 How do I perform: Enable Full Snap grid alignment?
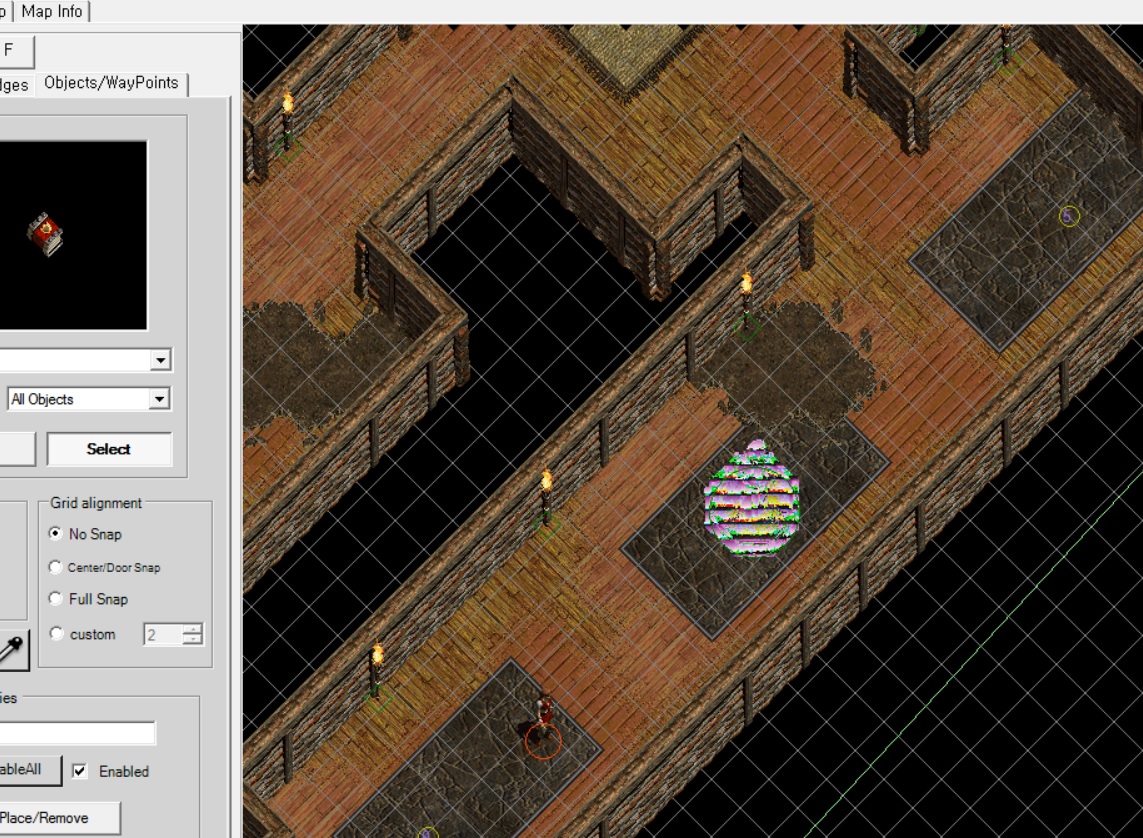pyautogui.click(x=55, y=599)
